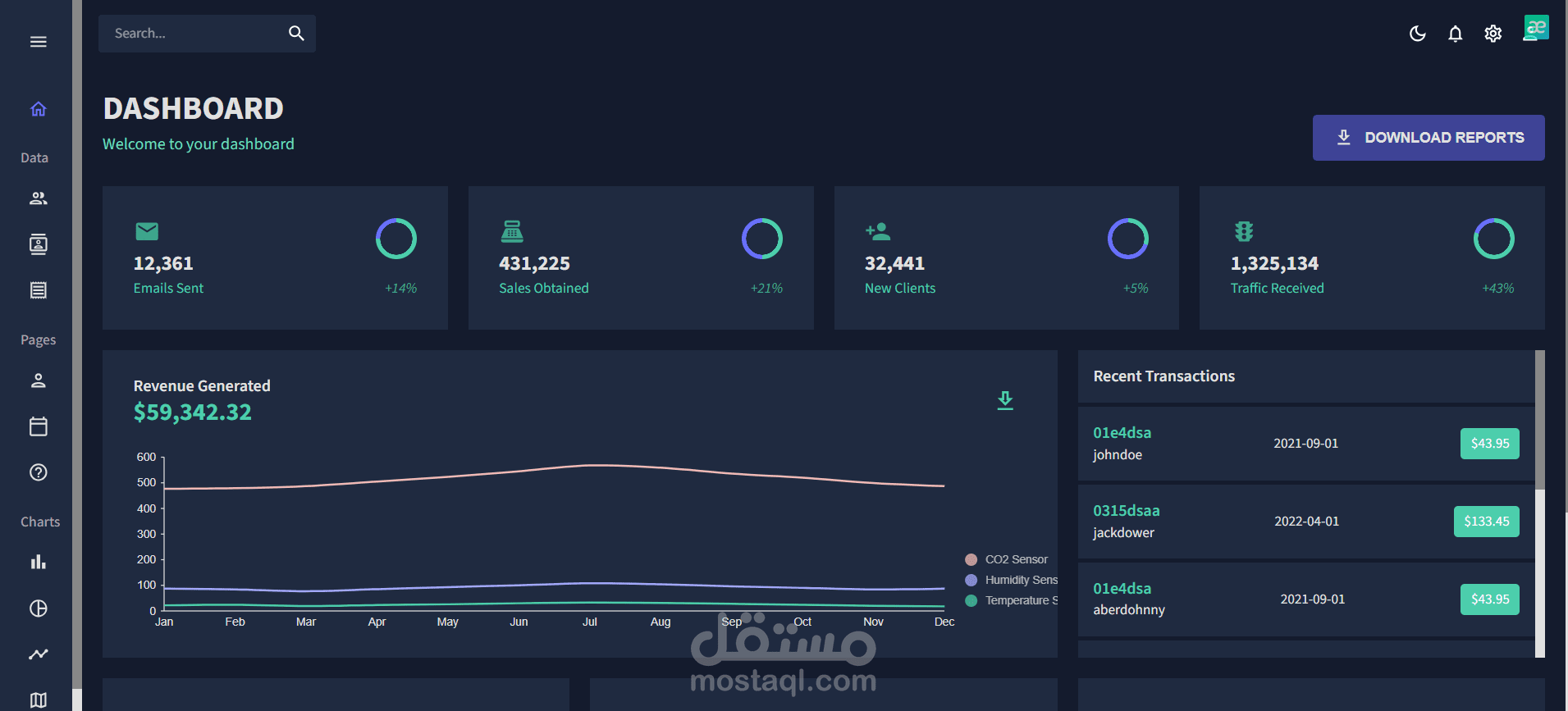Click the Sales Obtained progress ring
This screenshot has height=711, width=1568.
(762, 239)
